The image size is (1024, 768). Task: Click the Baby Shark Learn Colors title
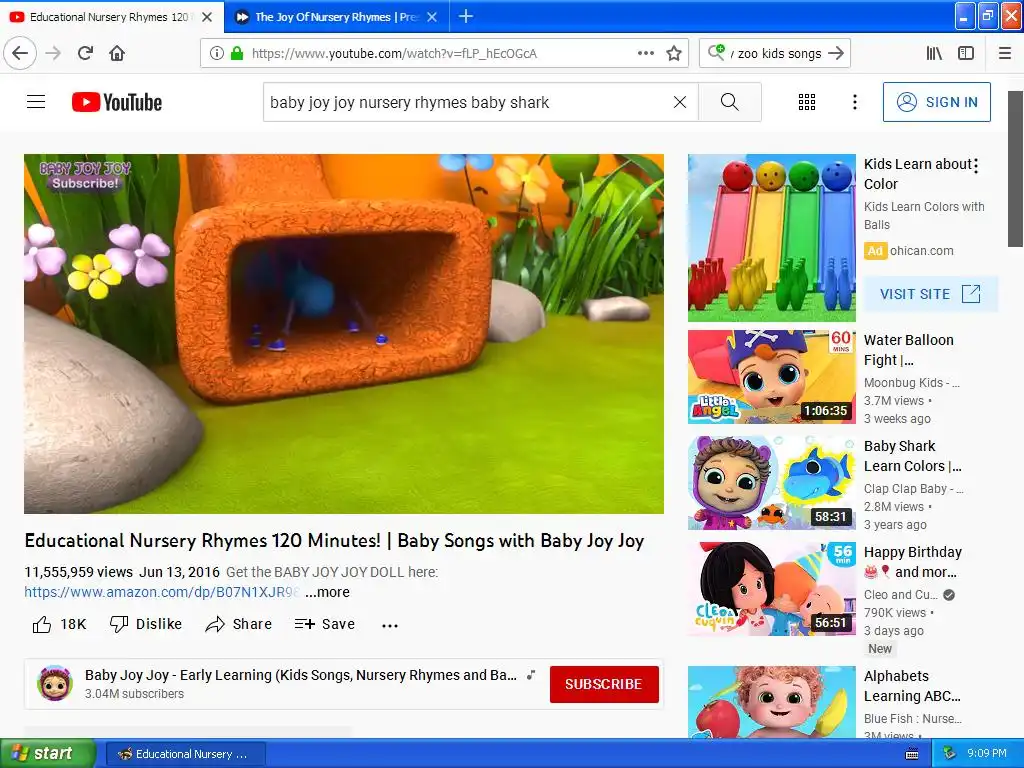pos(912,456)
